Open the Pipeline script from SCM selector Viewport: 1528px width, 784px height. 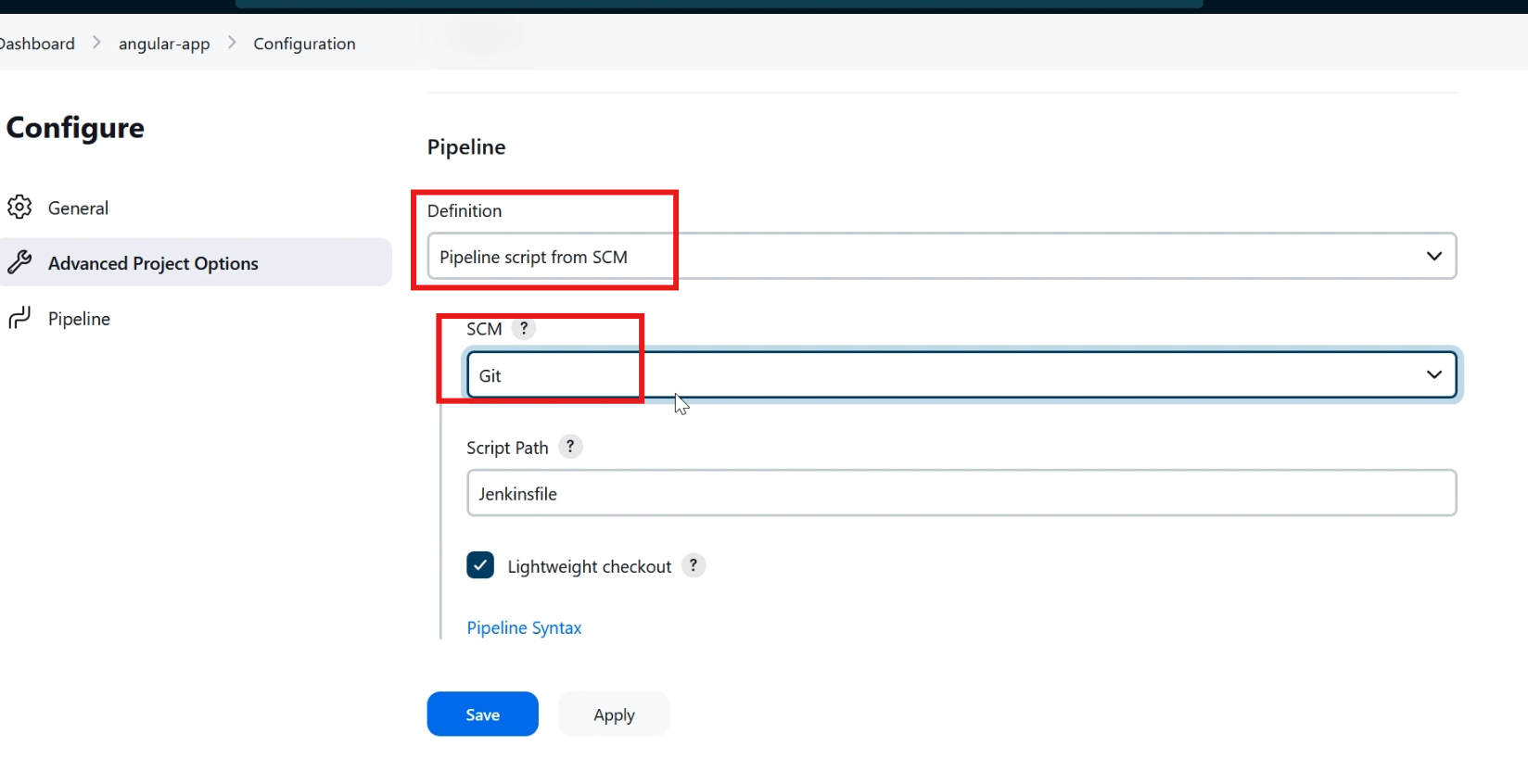click(942, 256)
